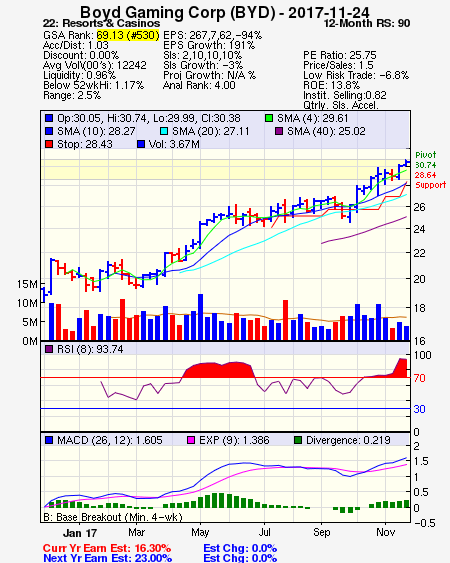
Task: Click the green Divergence legend swatch
Action: click(298, 440)
